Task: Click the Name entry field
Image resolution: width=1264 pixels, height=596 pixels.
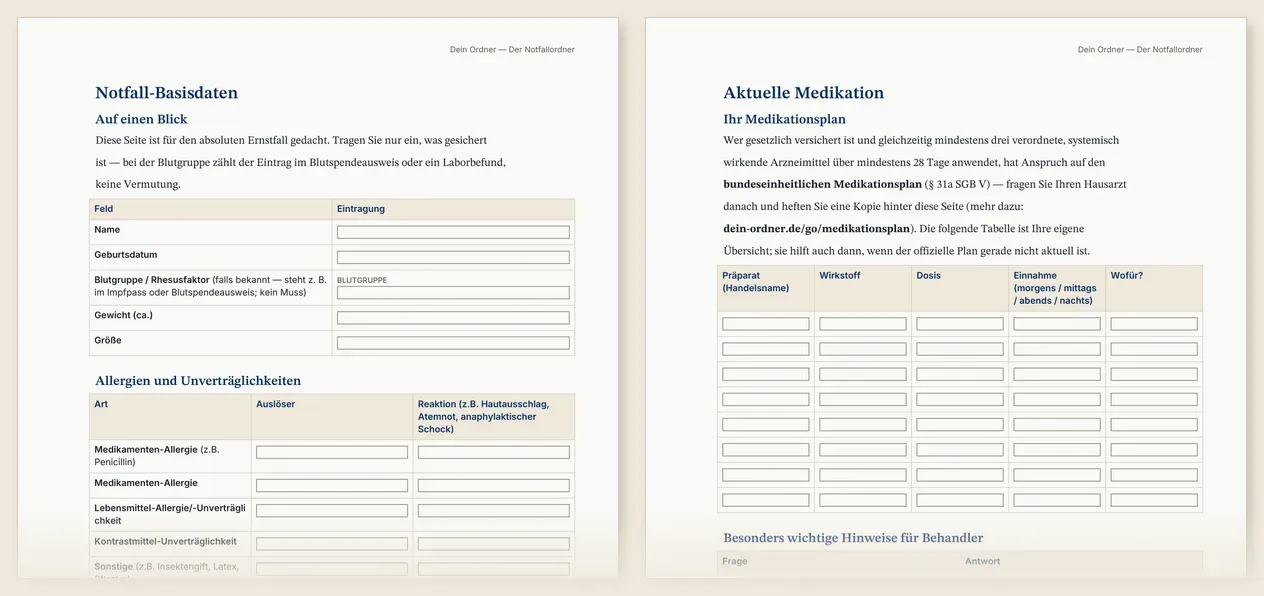Action: tap(453, 232)
